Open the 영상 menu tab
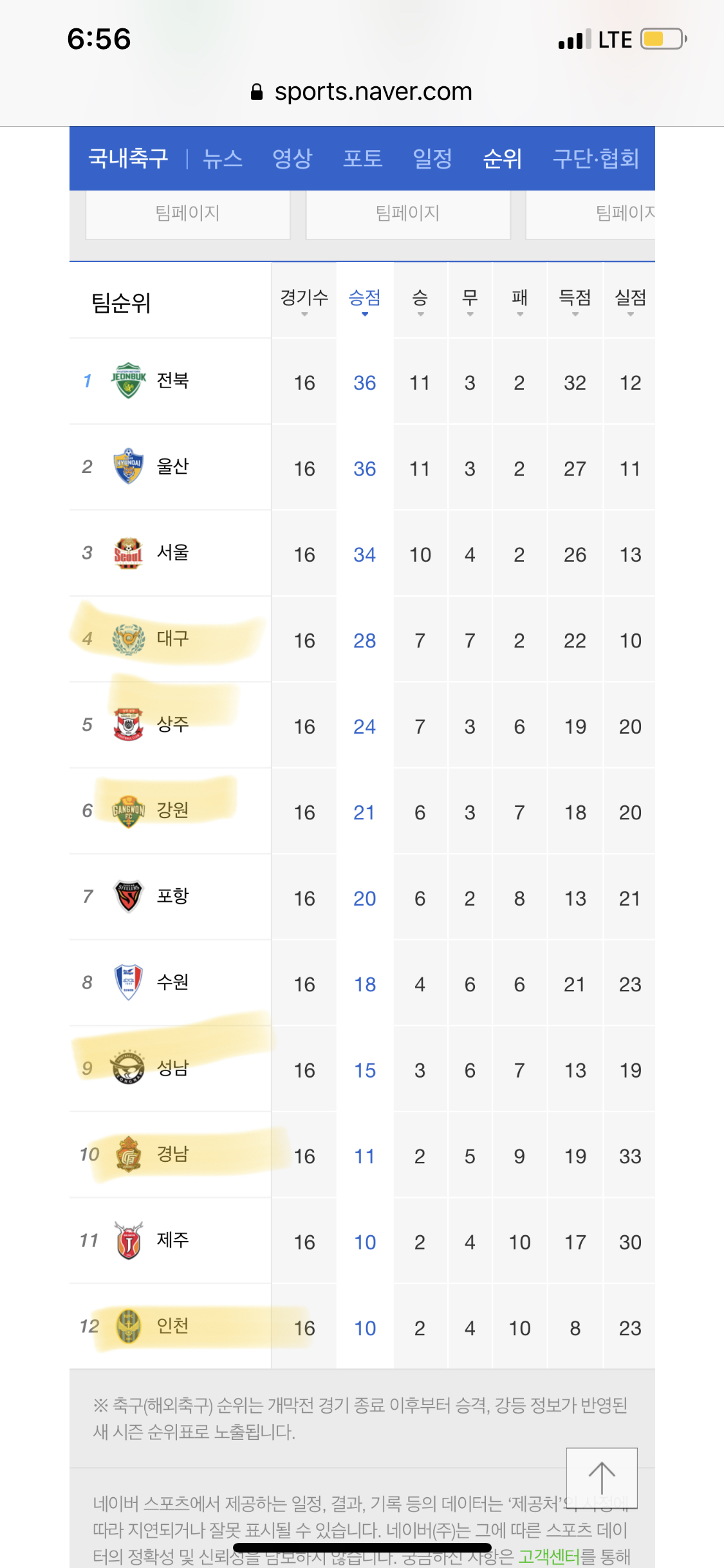Image resolution: width=724 pixels, height=1568 pixels. pyautogui.click(x=292, y=158)
